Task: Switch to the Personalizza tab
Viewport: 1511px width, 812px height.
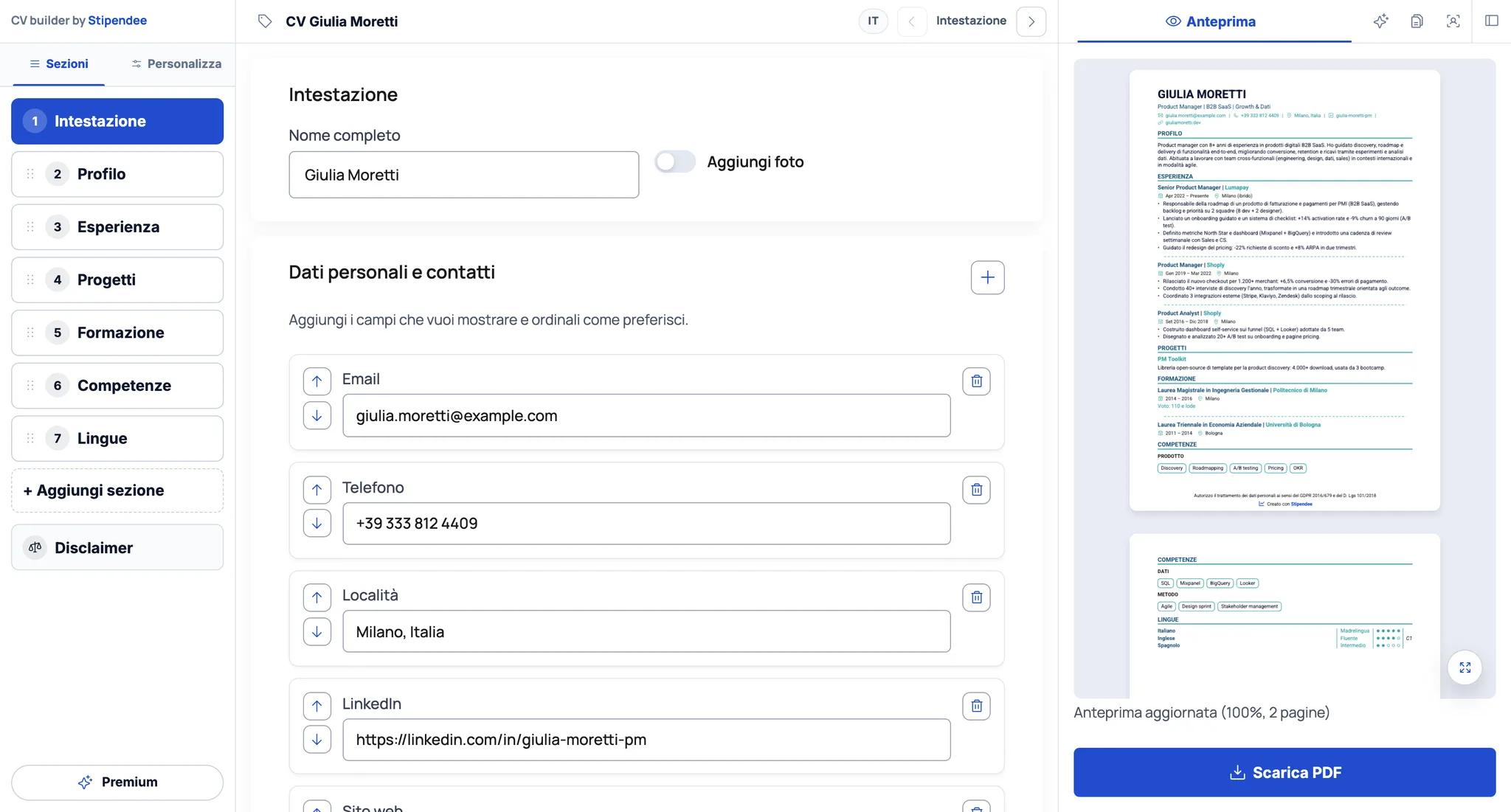Action: tap(176, 64)
